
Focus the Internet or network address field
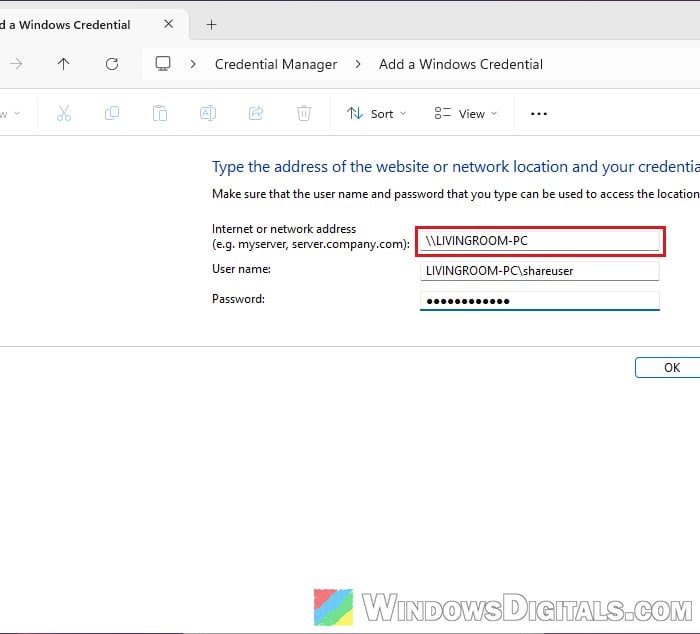coord(539,241)
